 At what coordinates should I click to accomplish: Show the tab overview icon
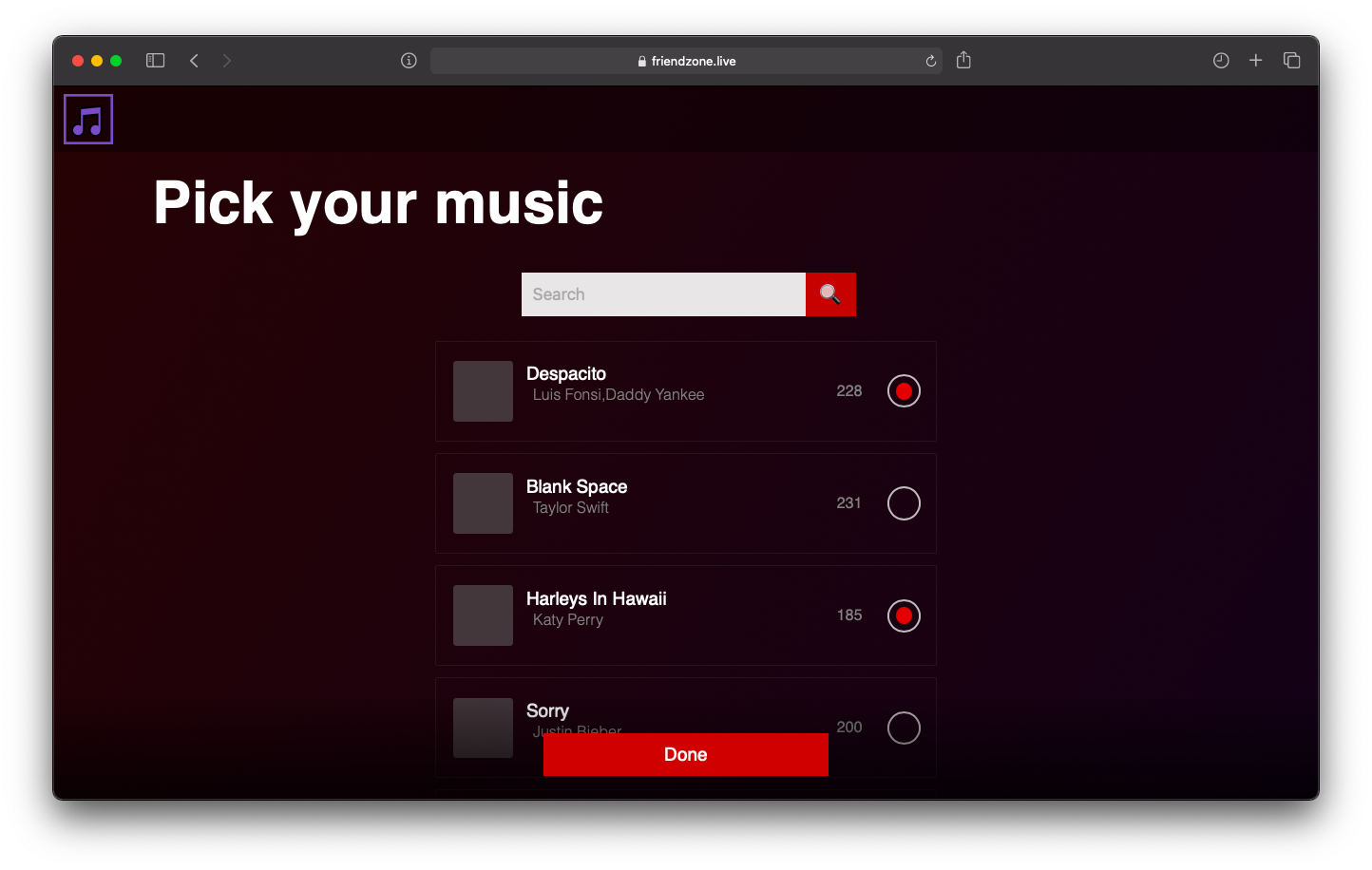click(1291, 61)
